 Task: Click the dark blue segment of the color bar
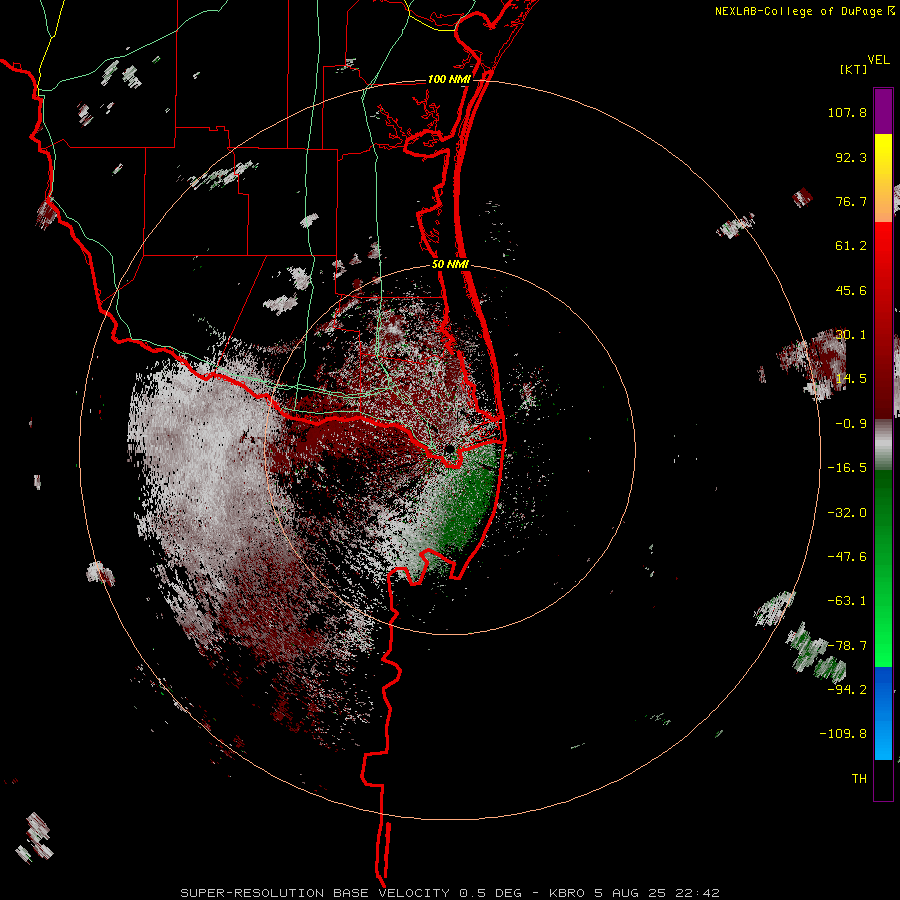(883, 689)
